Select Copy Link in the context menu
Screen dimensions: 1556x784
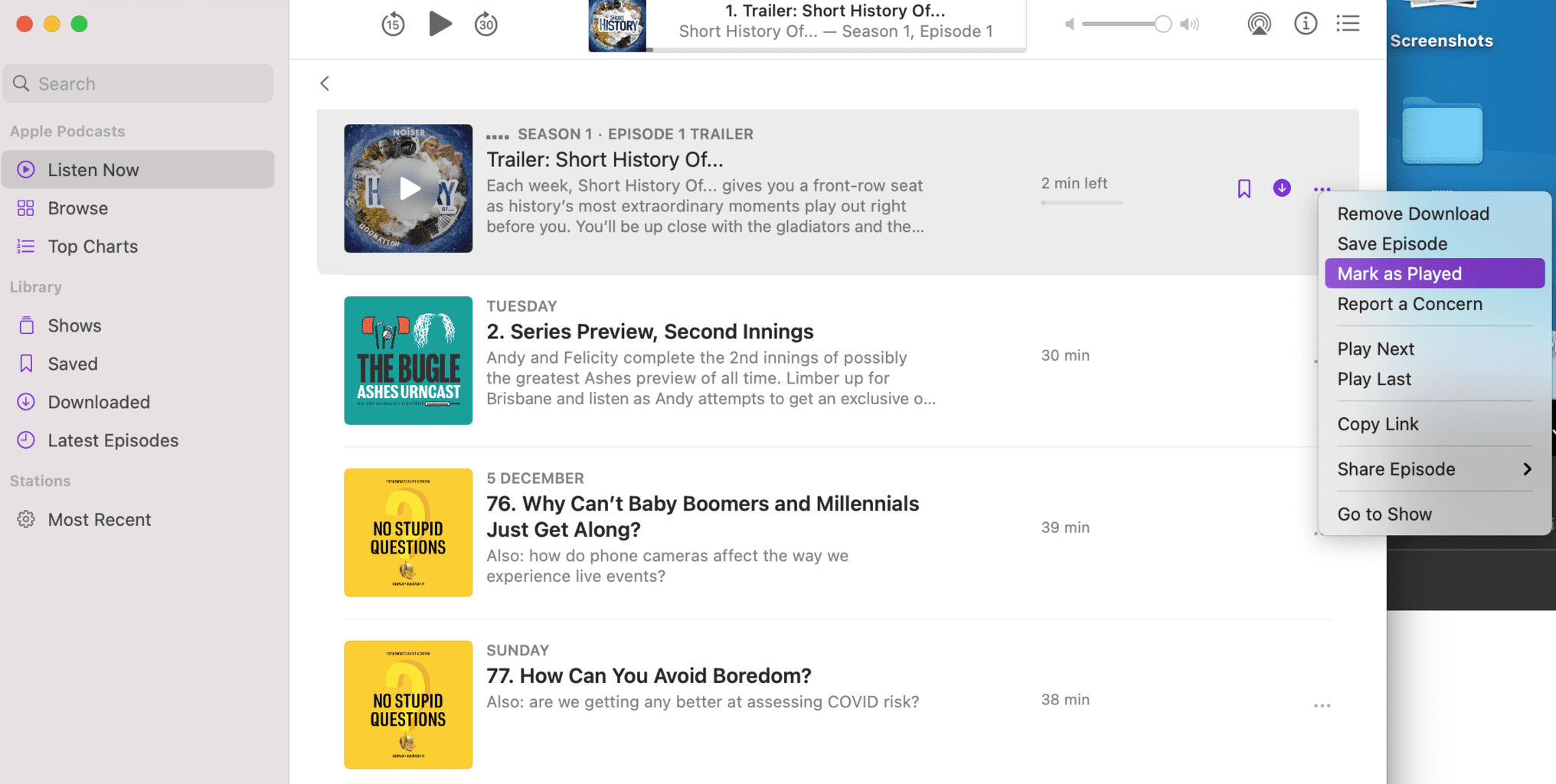[x=1378, y=423]
